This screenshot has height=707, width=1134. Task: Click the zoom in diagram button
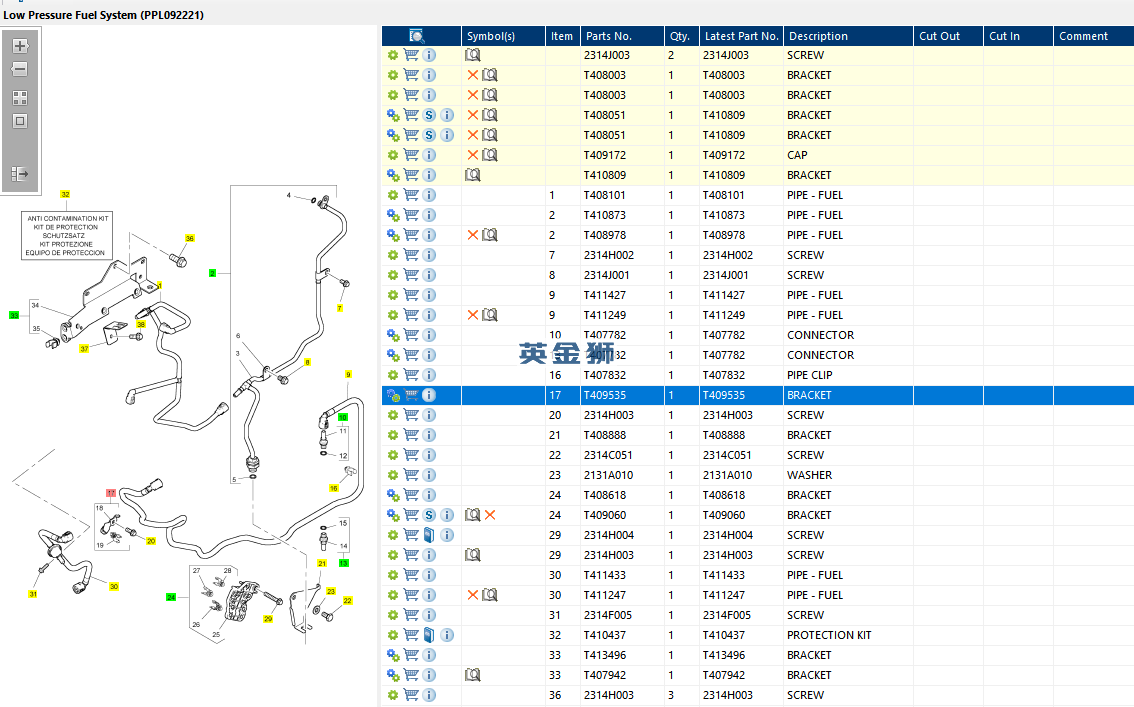click(19, 46)
